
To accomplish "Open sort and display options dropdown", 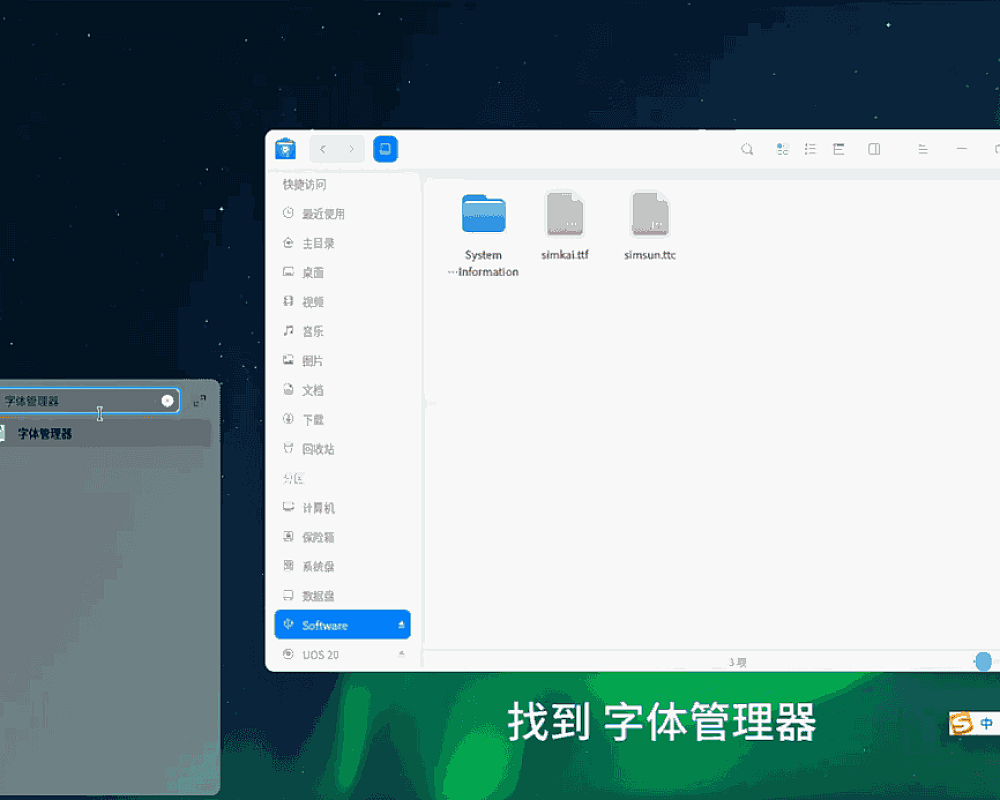I will (839, 149).
